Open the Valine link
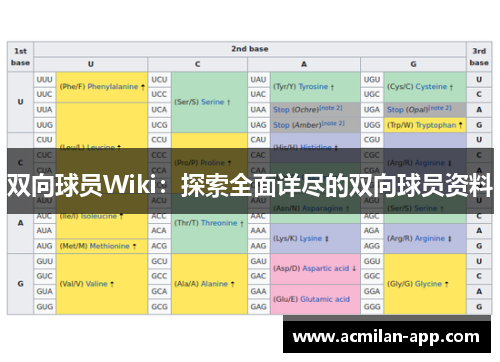This screenshot has height=362, width=500. pyautogui.click(x=97, y=284)
